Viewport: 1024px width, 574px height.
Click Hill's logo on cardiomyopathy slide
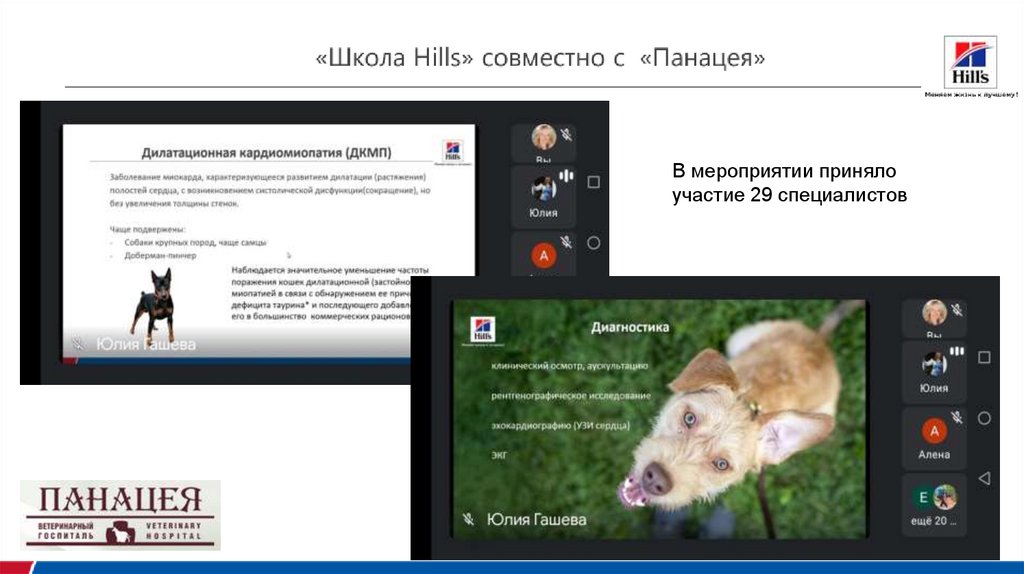click(453, 151)
